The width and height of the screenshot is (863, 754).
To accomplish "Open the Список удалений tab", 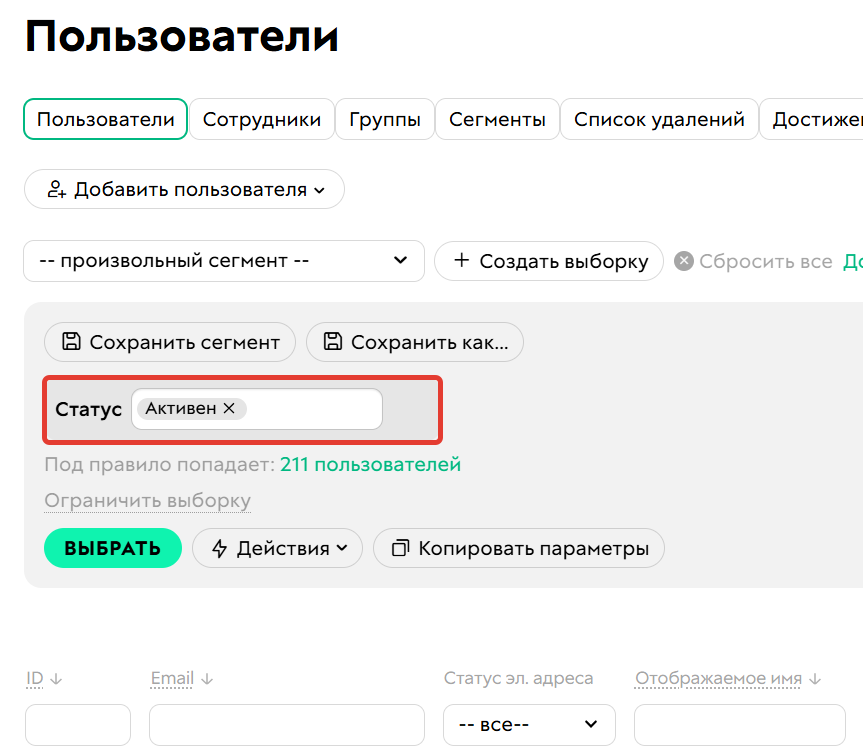I will click(x=658, y=118).
